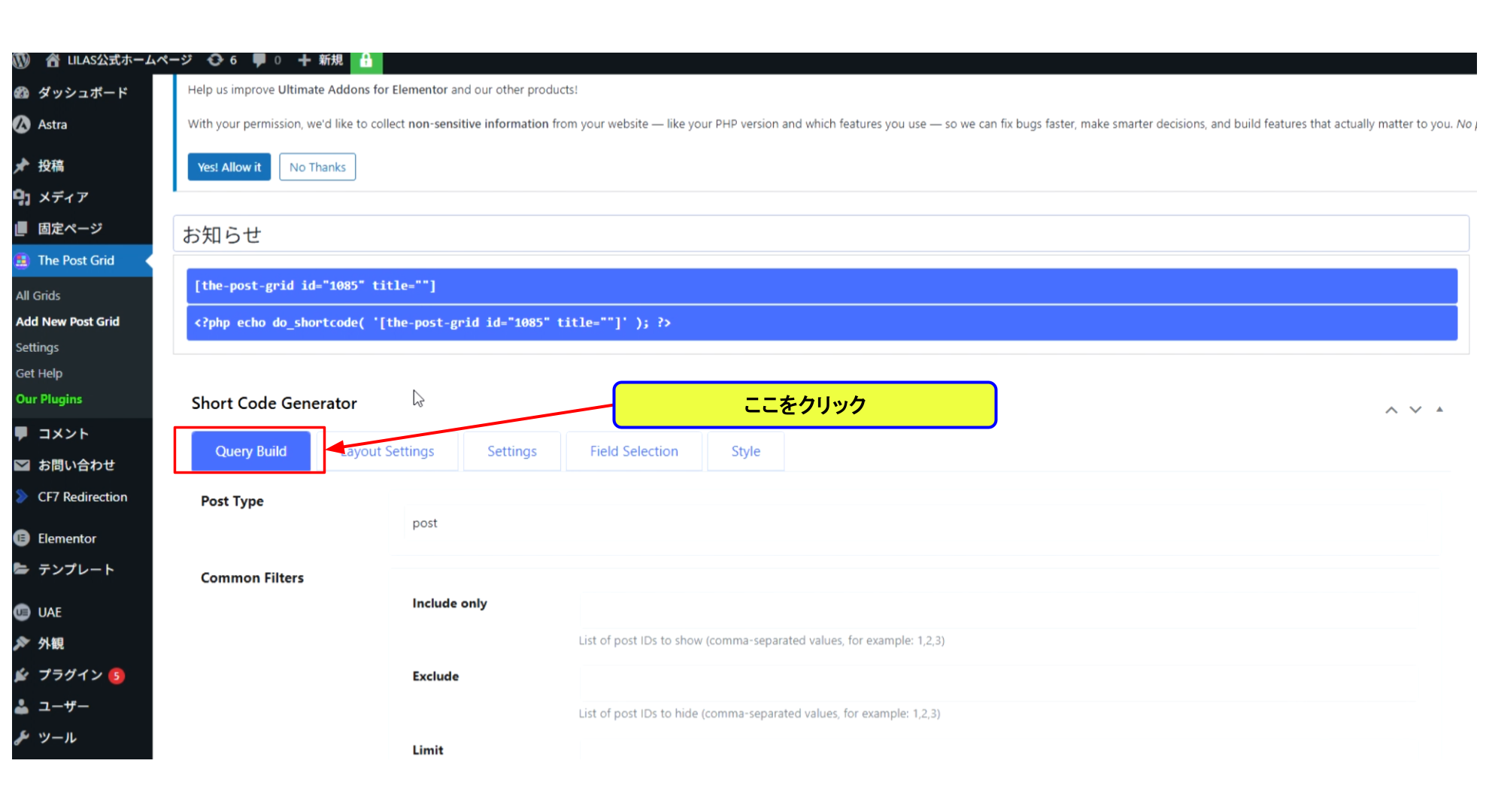This screenshot has height=812, width=1489.
Task: Switch to the Field Selection tab
Action: point(634,451)
